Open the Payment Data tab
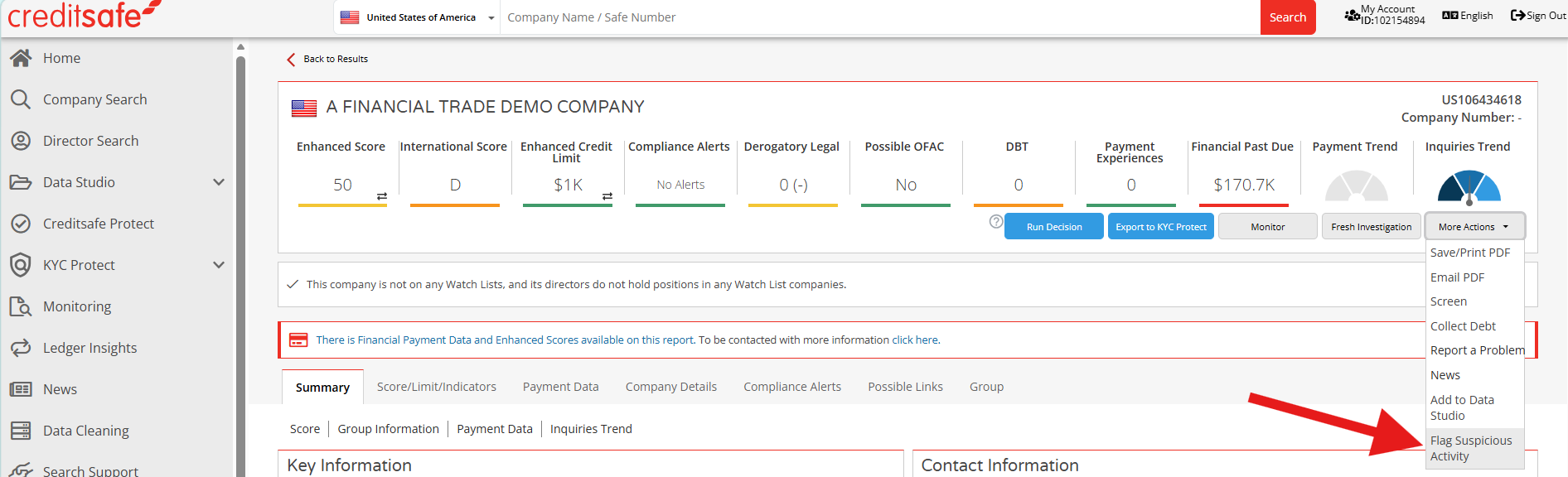The height and width of the screenshot is (477, 1568). [560, 387]
